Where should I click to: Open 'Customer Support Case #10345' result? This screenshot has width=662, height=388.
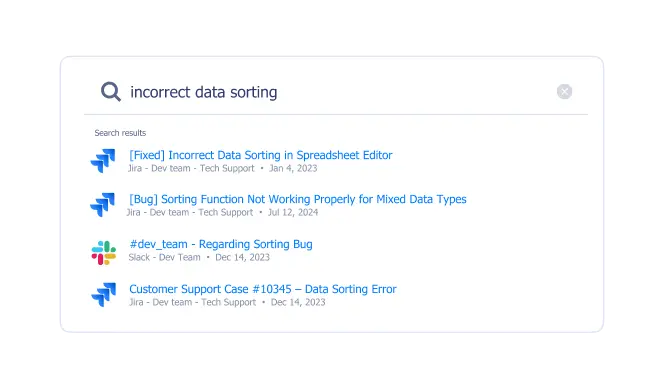[x=263, y=289]
